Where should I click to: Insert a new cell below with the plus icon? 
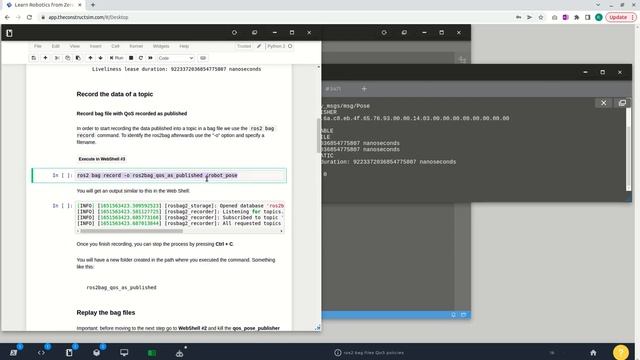click(45, 58)
